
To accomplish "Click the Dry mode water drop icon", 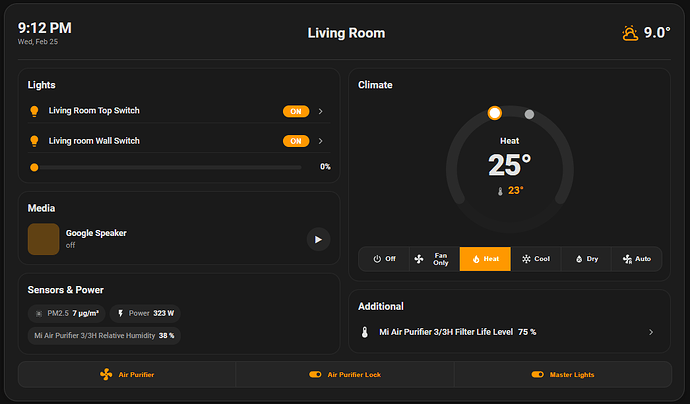I will click(579, 259).
